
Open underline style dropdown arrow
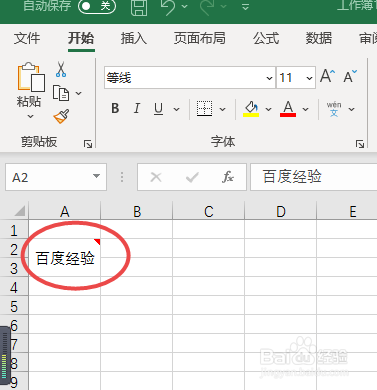pos(177,109)
